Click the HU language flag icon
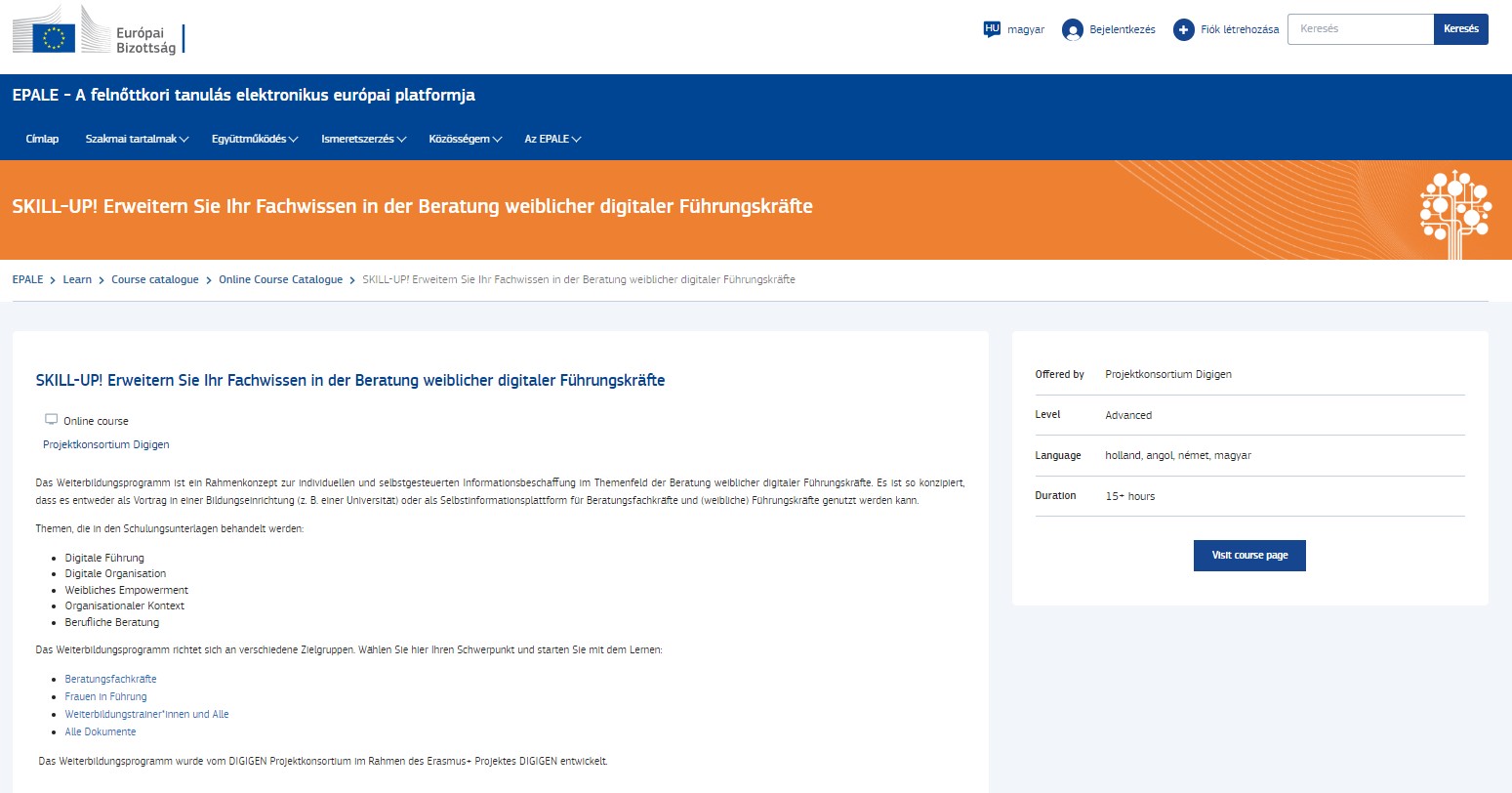 (992, 29)
